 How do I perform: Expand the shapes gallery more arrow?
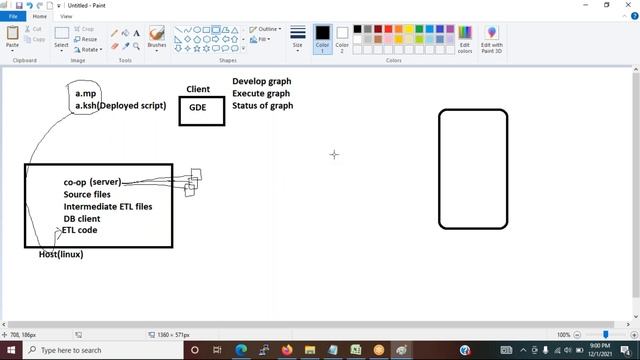244,49
